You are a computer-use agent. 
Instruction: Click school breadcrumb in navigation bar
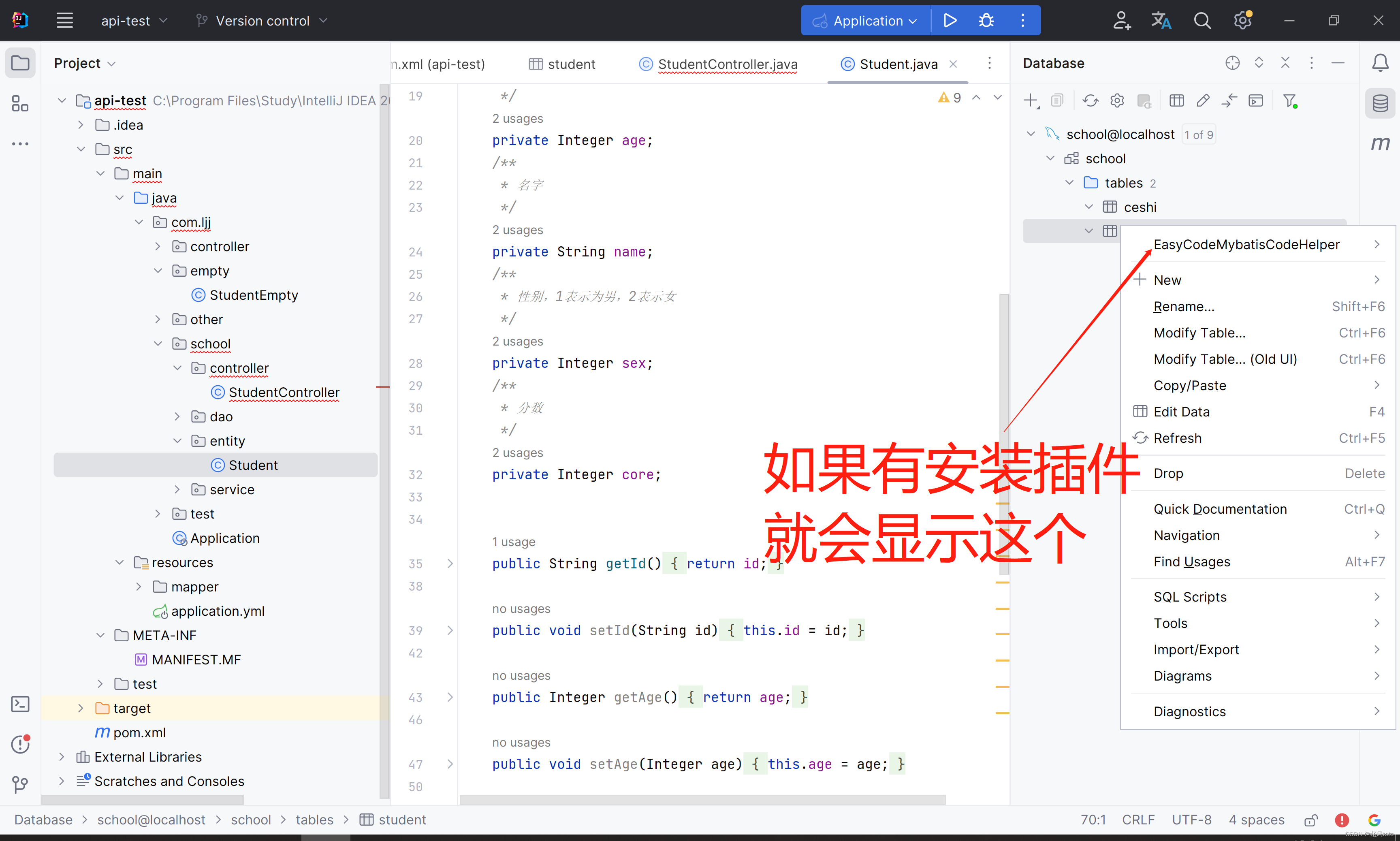[x=250, y=820]
